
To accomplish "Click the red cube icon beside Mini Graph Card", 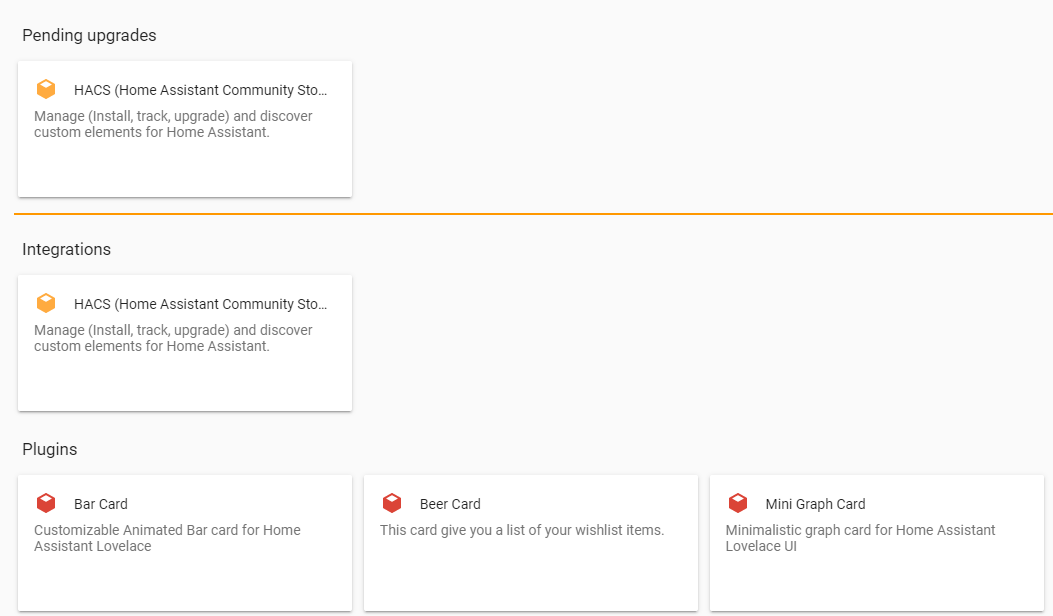I will 738,504.
